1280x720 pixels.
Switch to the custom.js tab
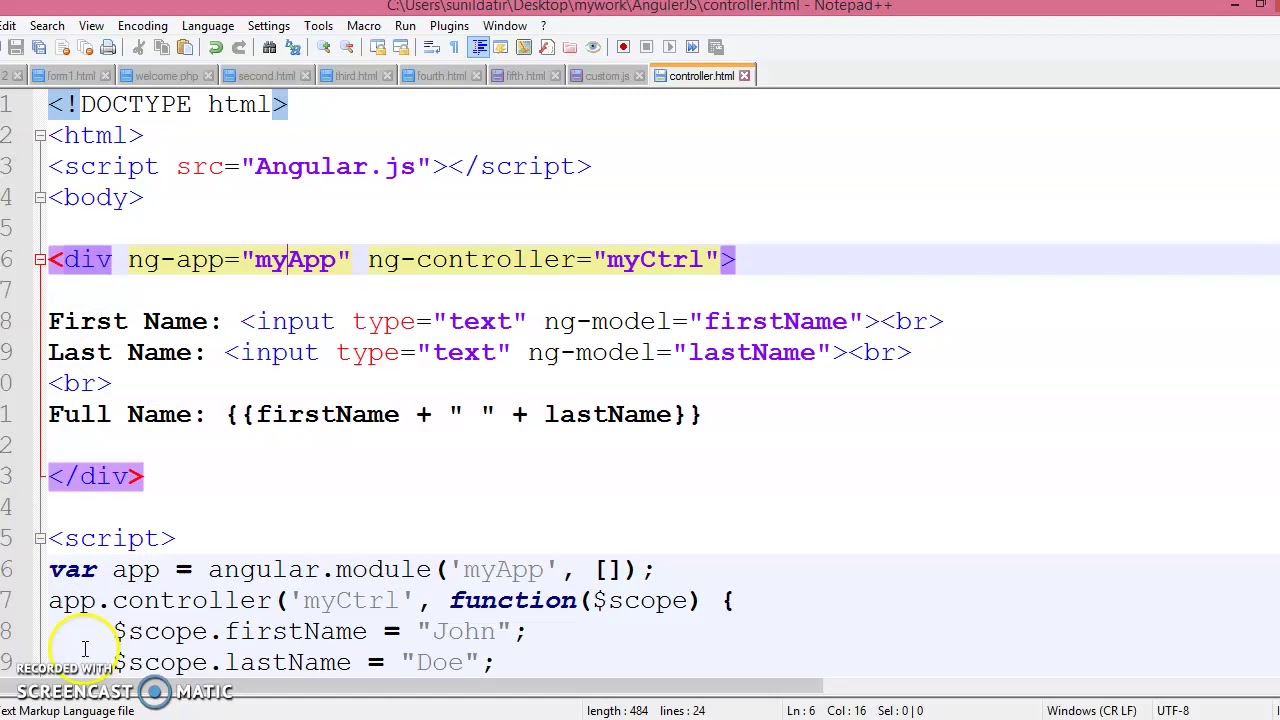tap(607, 76)
